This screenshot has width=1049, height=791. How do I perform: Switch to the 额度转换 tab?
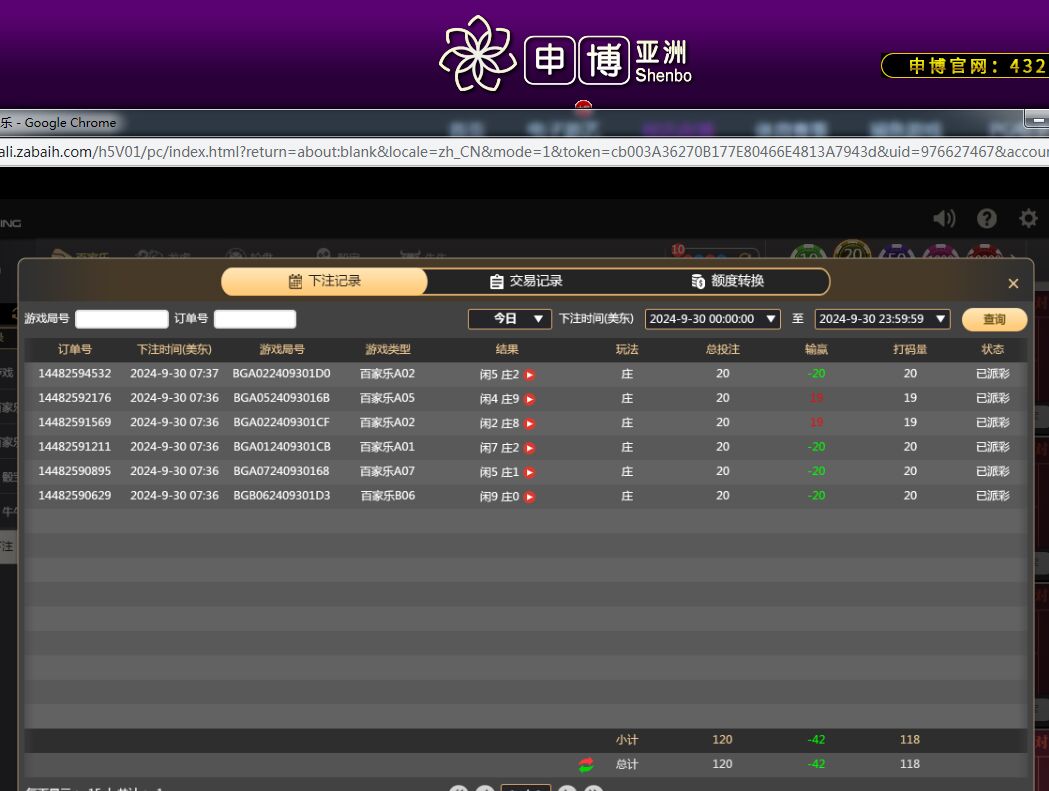click(727, 282)
